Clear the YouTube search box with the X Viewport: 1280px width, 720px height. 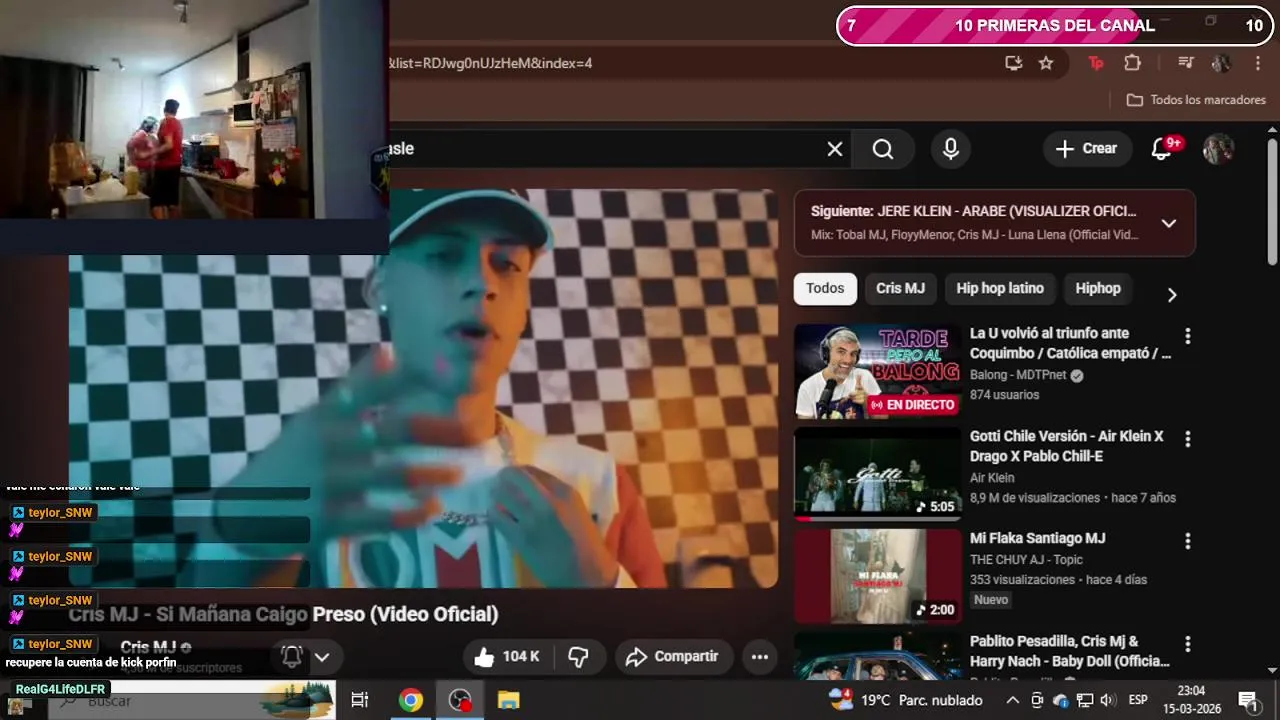coord(835,149)
